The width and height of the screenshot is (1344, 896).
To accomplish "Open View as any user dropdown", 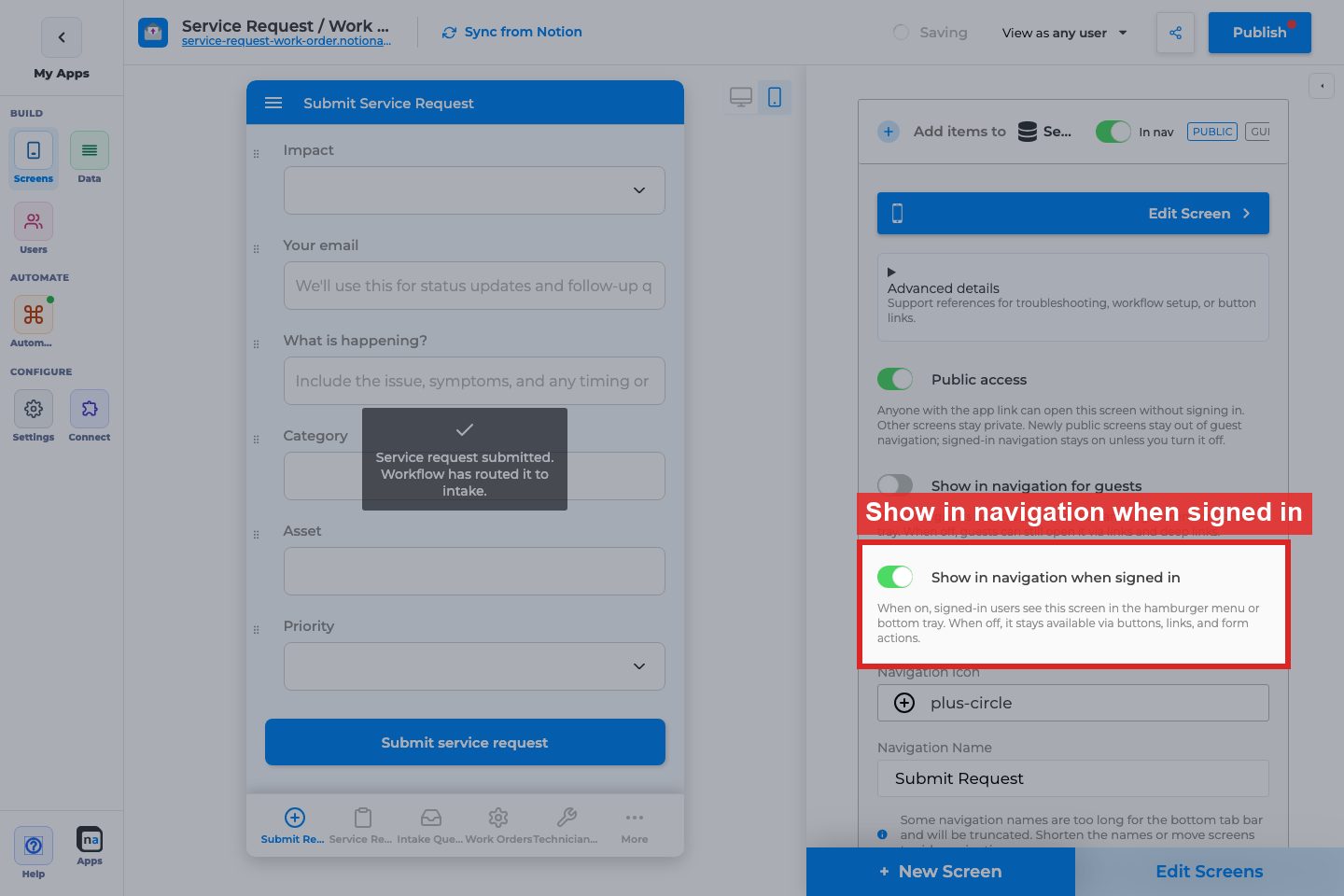I will click(x=1065, y=33).
